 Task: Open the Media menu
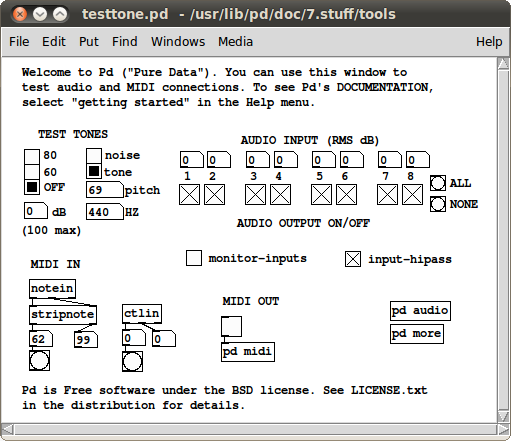pos(235,42)
